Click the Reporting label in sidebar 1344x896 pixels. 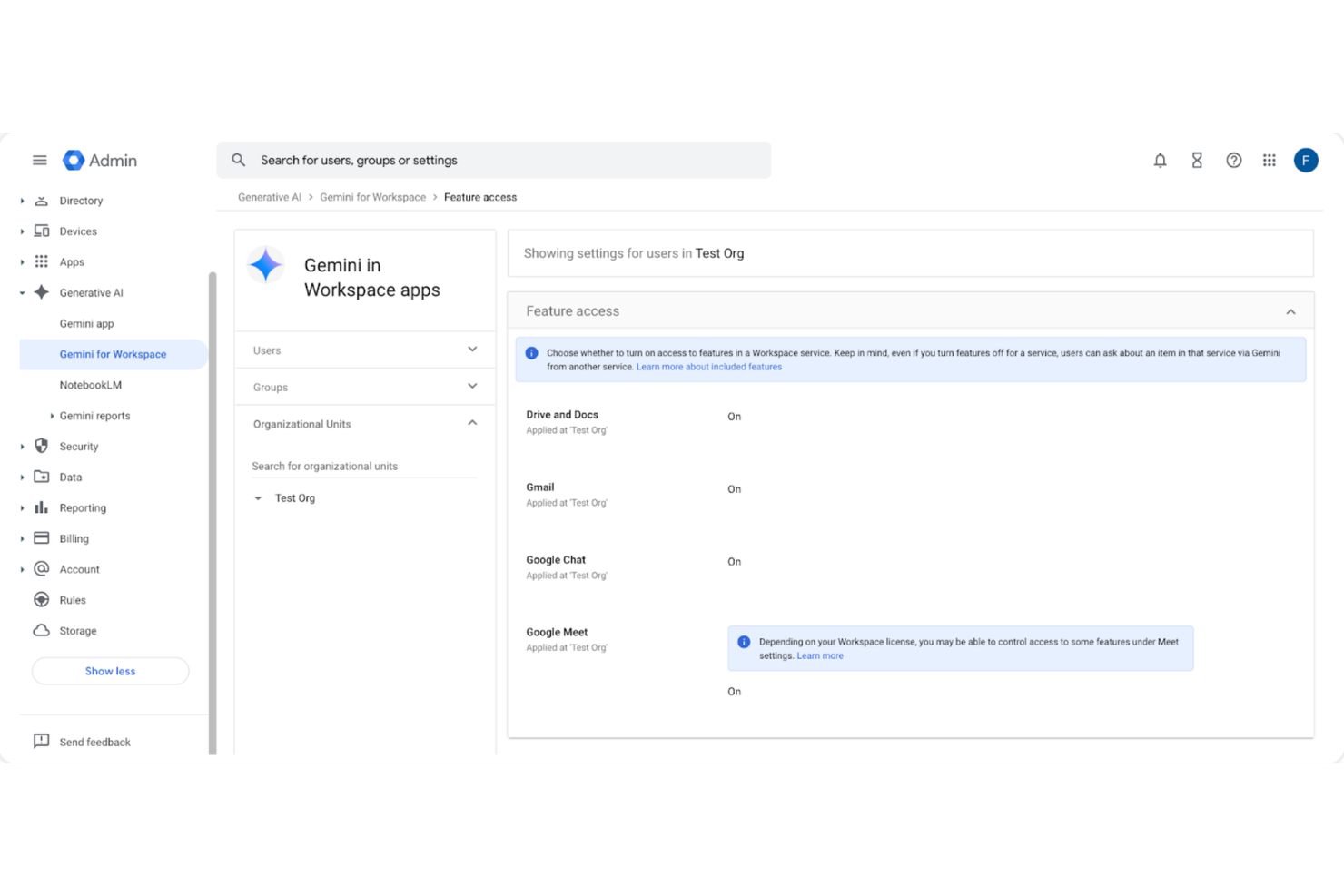coord(83,508)
